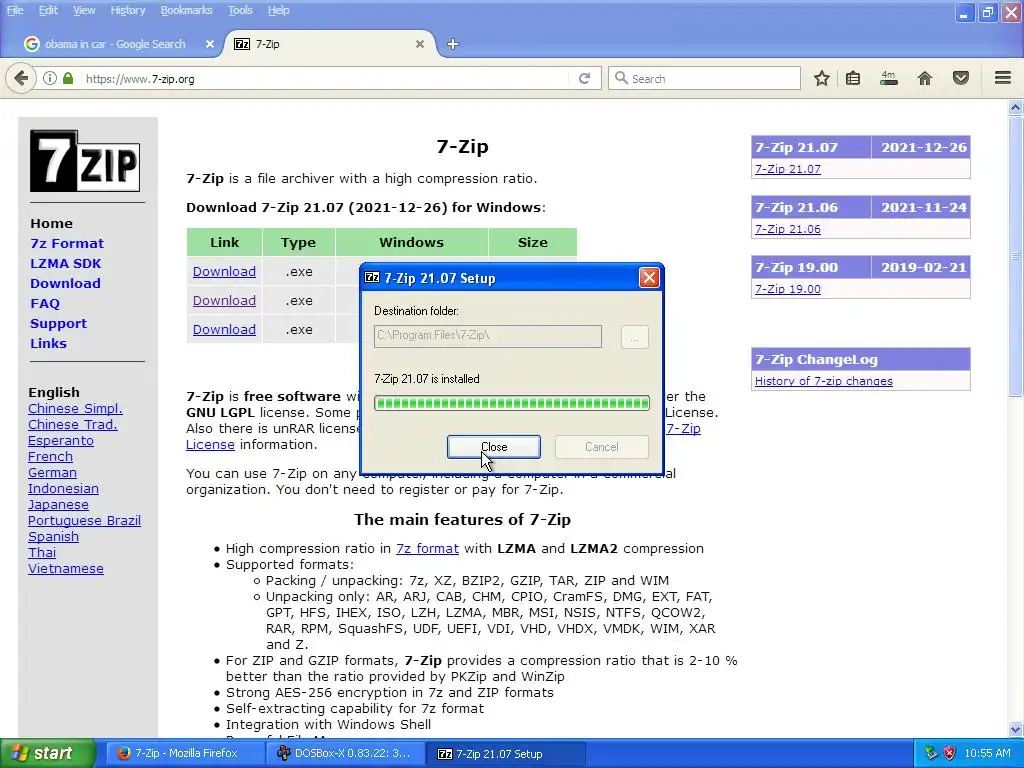Screen dimensions: 1024x768
Task: Open LZMA SDK sidebar link
Action: coord(65,263)
